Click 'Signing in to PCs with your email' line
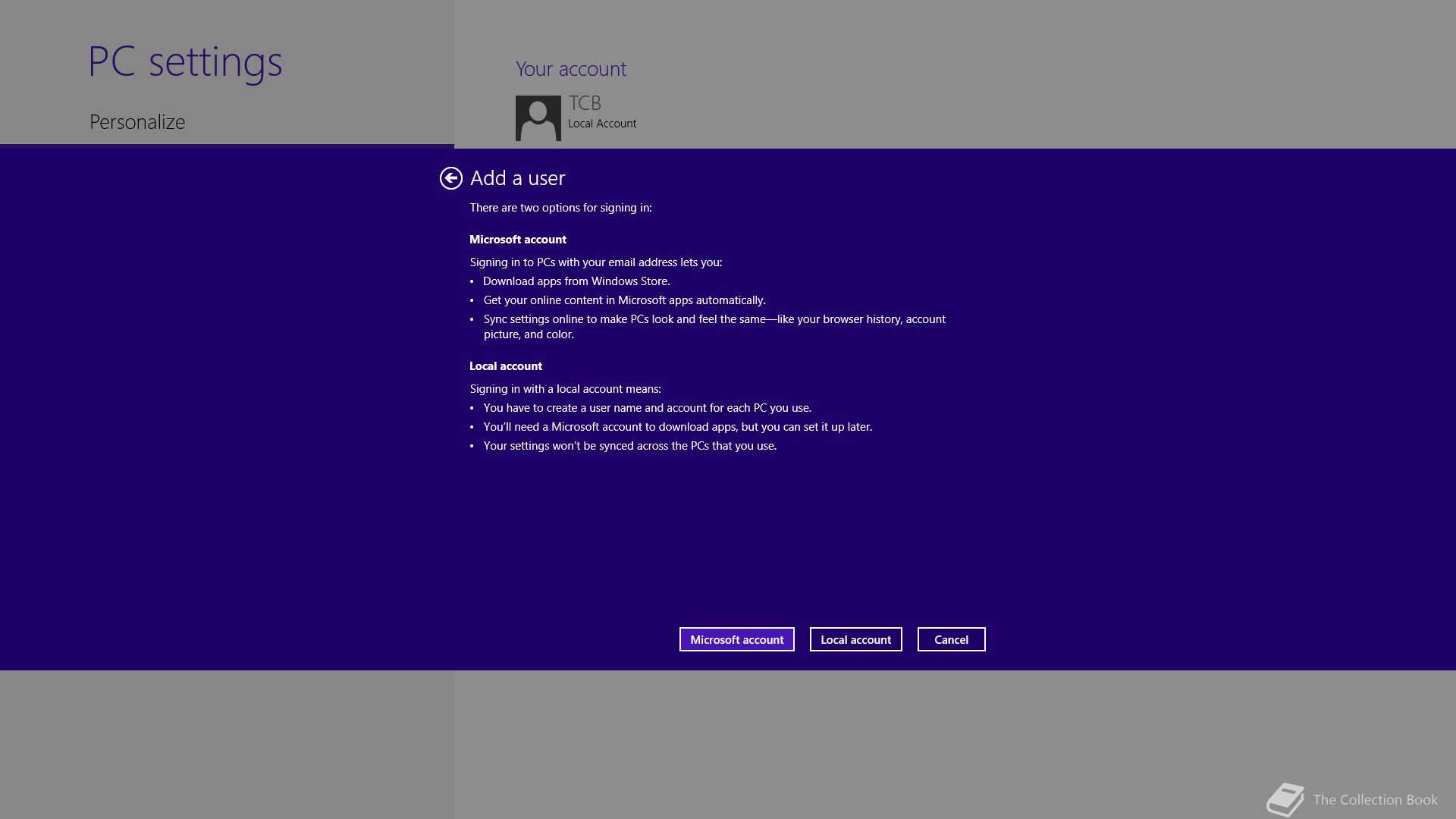1456x819 pixels. click(596, 262)
